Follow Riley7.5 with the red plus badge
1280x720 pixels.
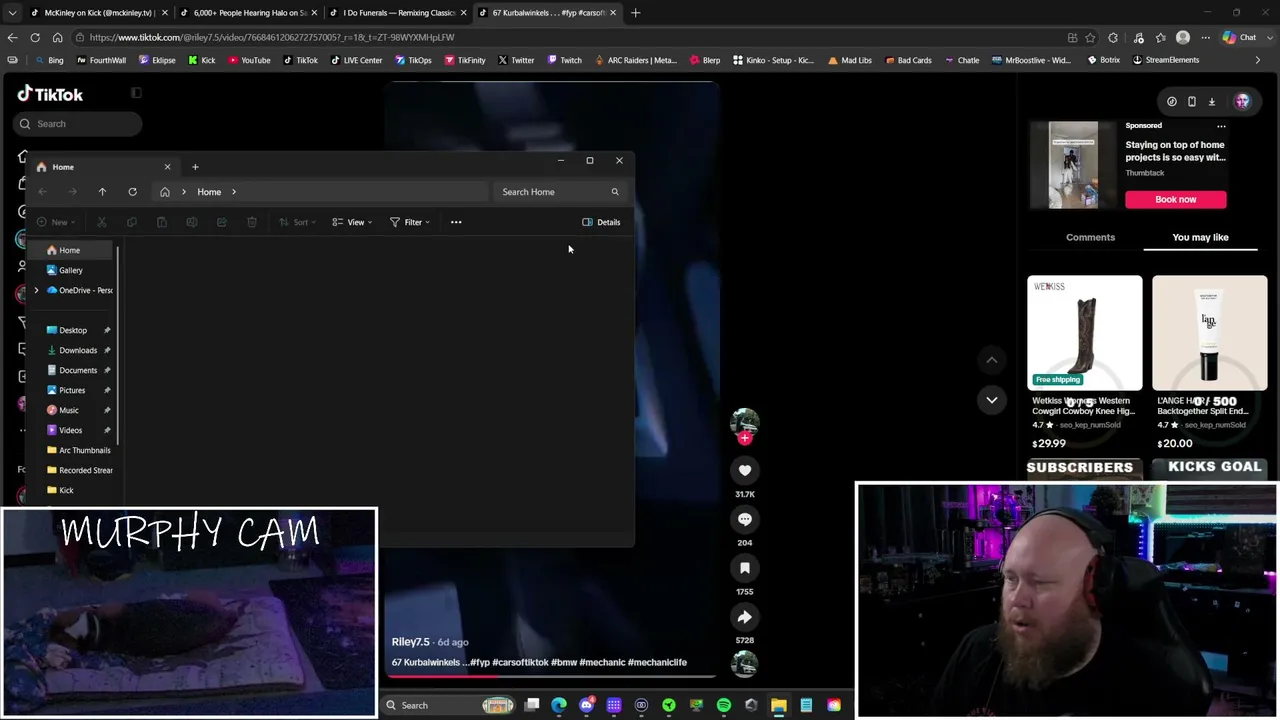[x=744, y=438]
